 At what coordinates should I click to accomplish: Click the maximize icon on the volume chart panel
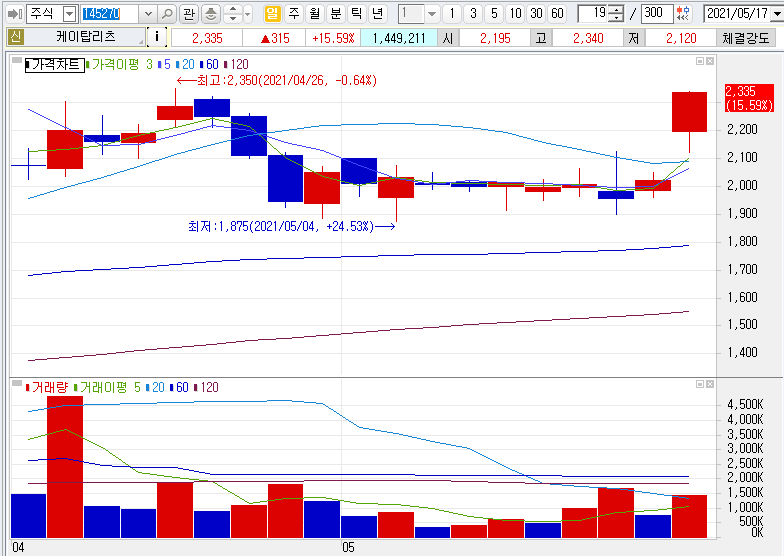coord(700,384)
